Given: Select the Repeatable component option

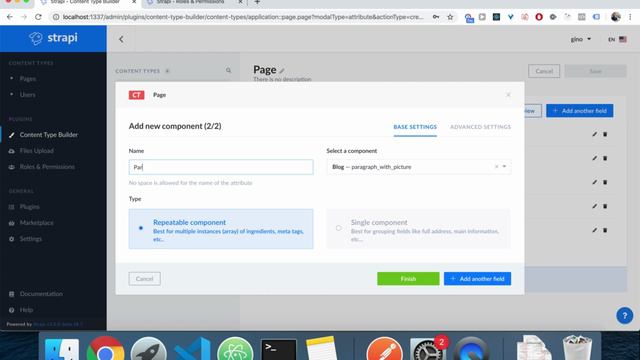Looking at the screenshot, I should [221, 229].
